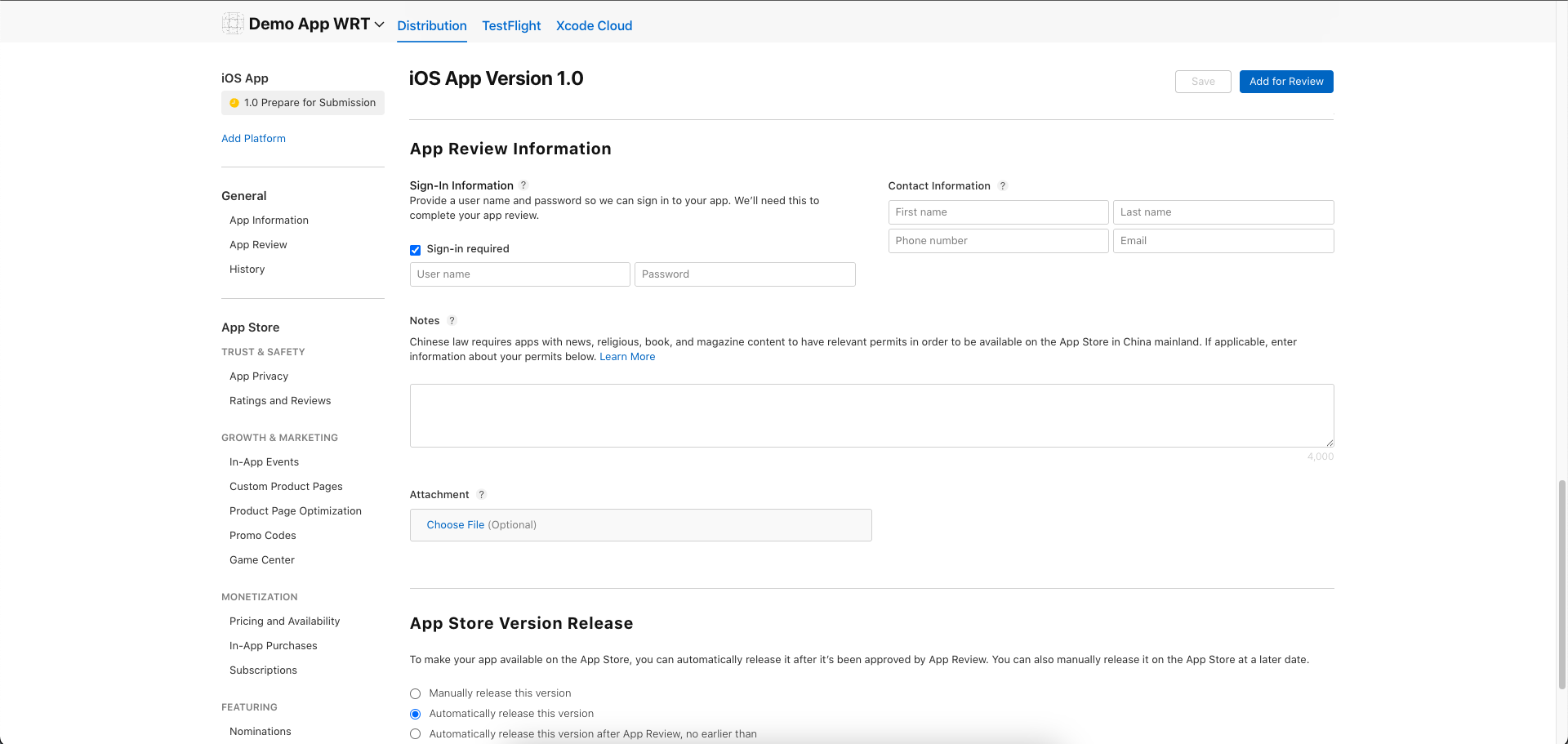The image size is (1568, 744).
Task: Click the 'TRUST & SAFETY' sidebar label
Action: coord(263,352)
